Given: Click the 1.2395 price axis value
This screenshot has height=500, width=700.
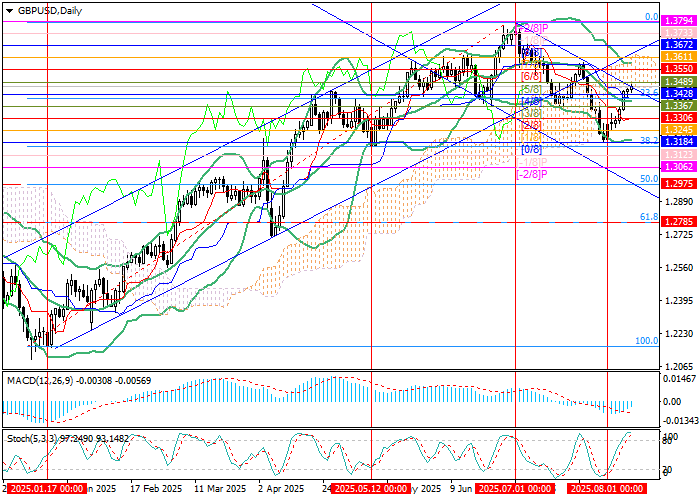Looking at the screenshot, I should tap(679, 301).
